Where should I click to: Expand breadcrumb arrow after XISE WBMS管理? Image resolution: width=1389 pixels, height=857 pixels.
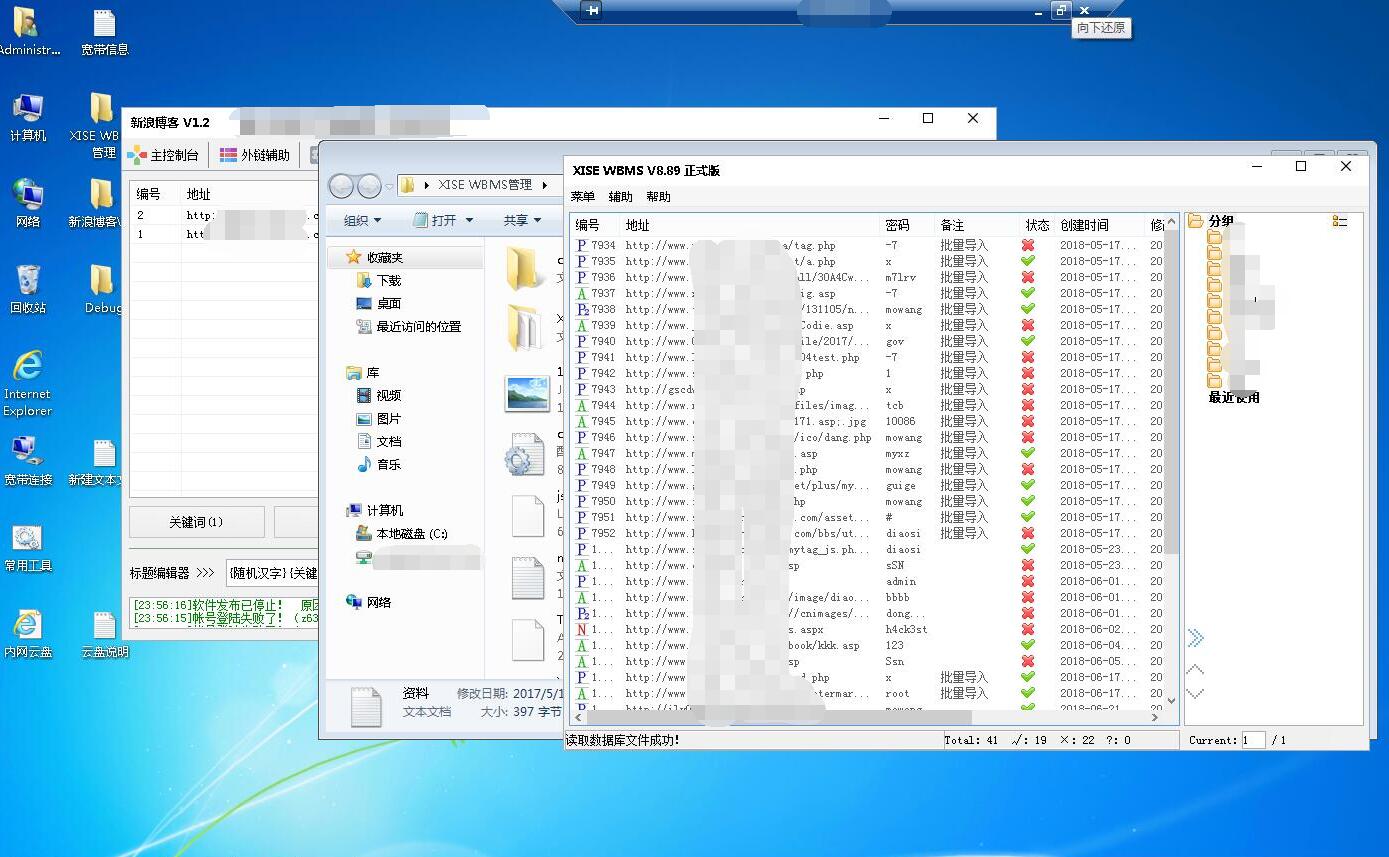[545, 185]
